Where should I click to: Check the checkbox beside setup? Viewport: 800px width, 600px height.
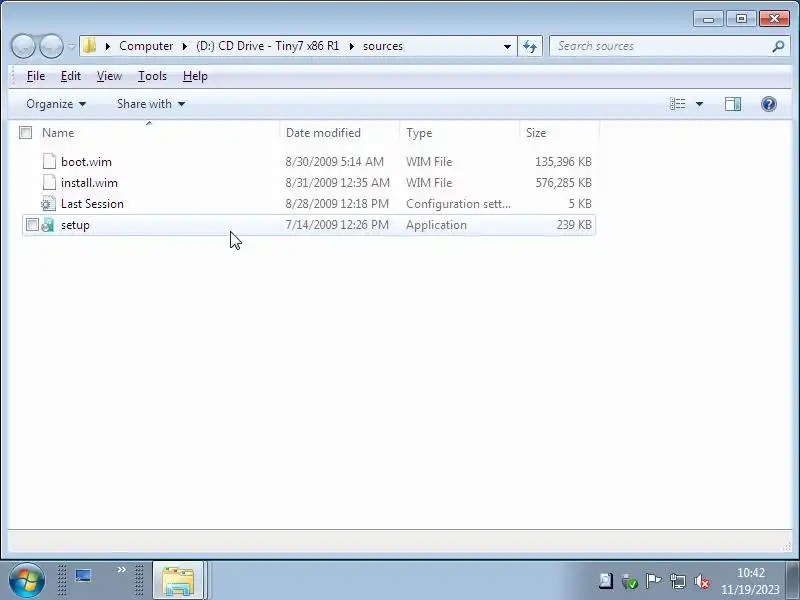[x=32, y=224]
